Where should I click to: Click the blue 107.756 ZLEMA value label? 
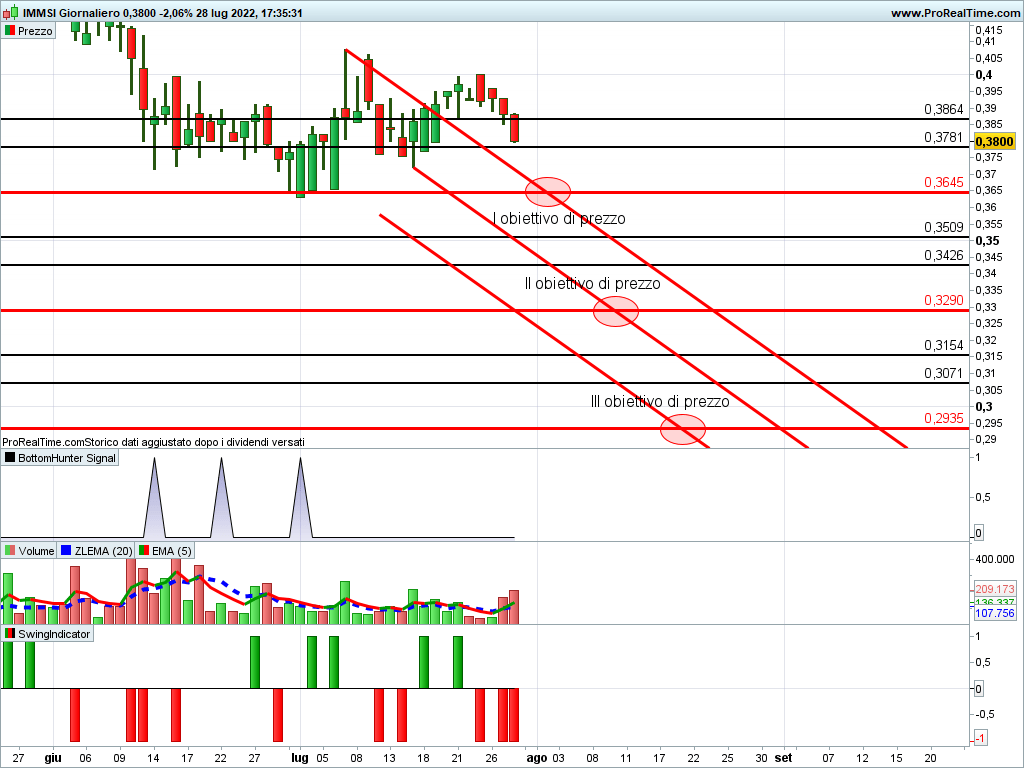click(x=994, y=613)
